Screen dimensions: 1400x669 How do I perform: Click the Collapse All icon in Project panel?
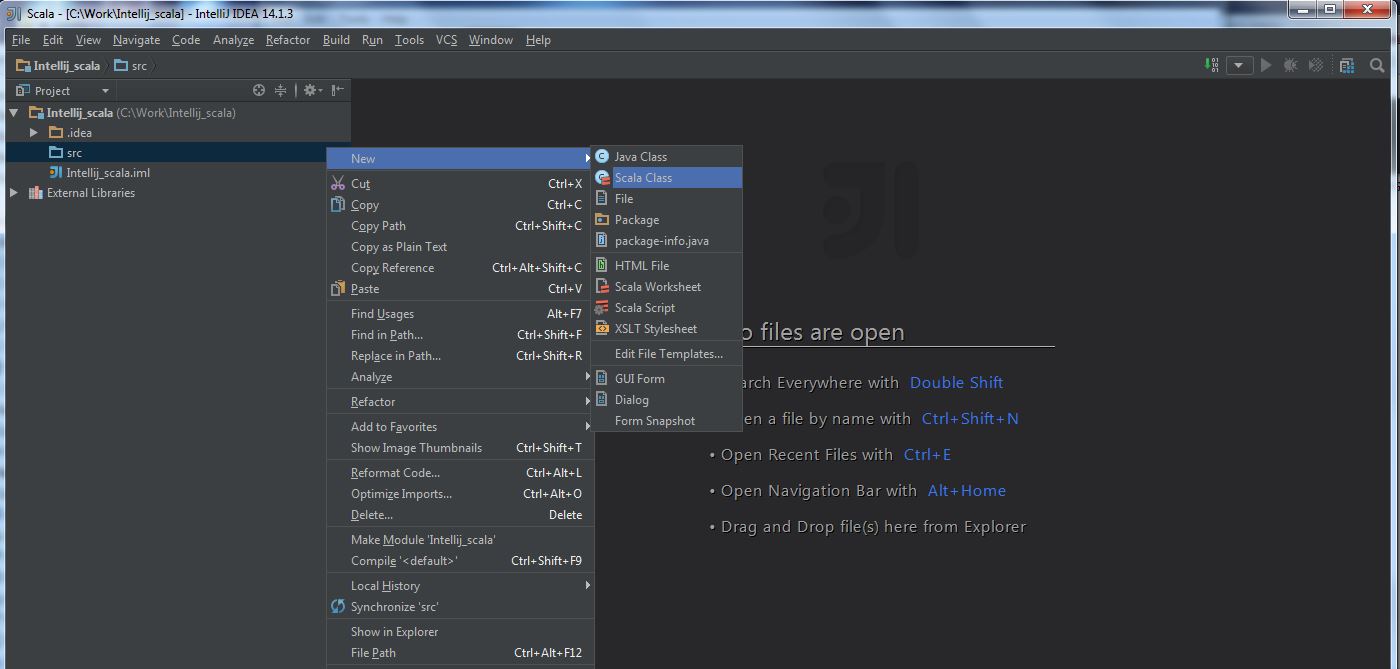coord(280,90)
